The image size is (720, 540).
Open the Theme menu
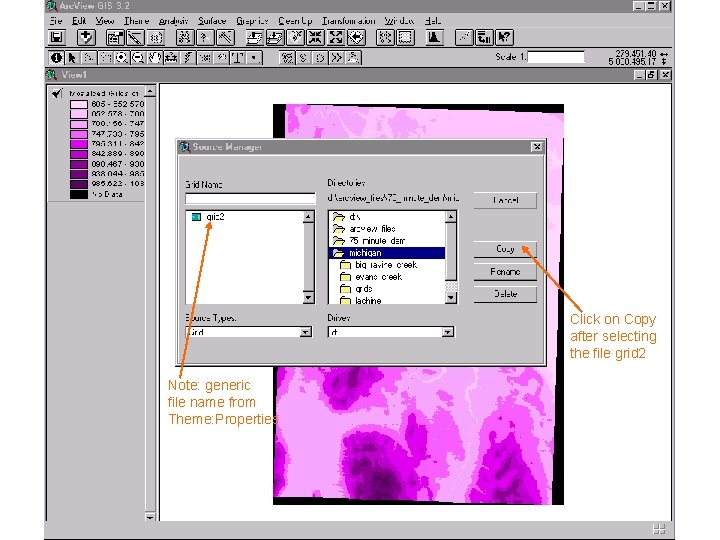(136, 21)
